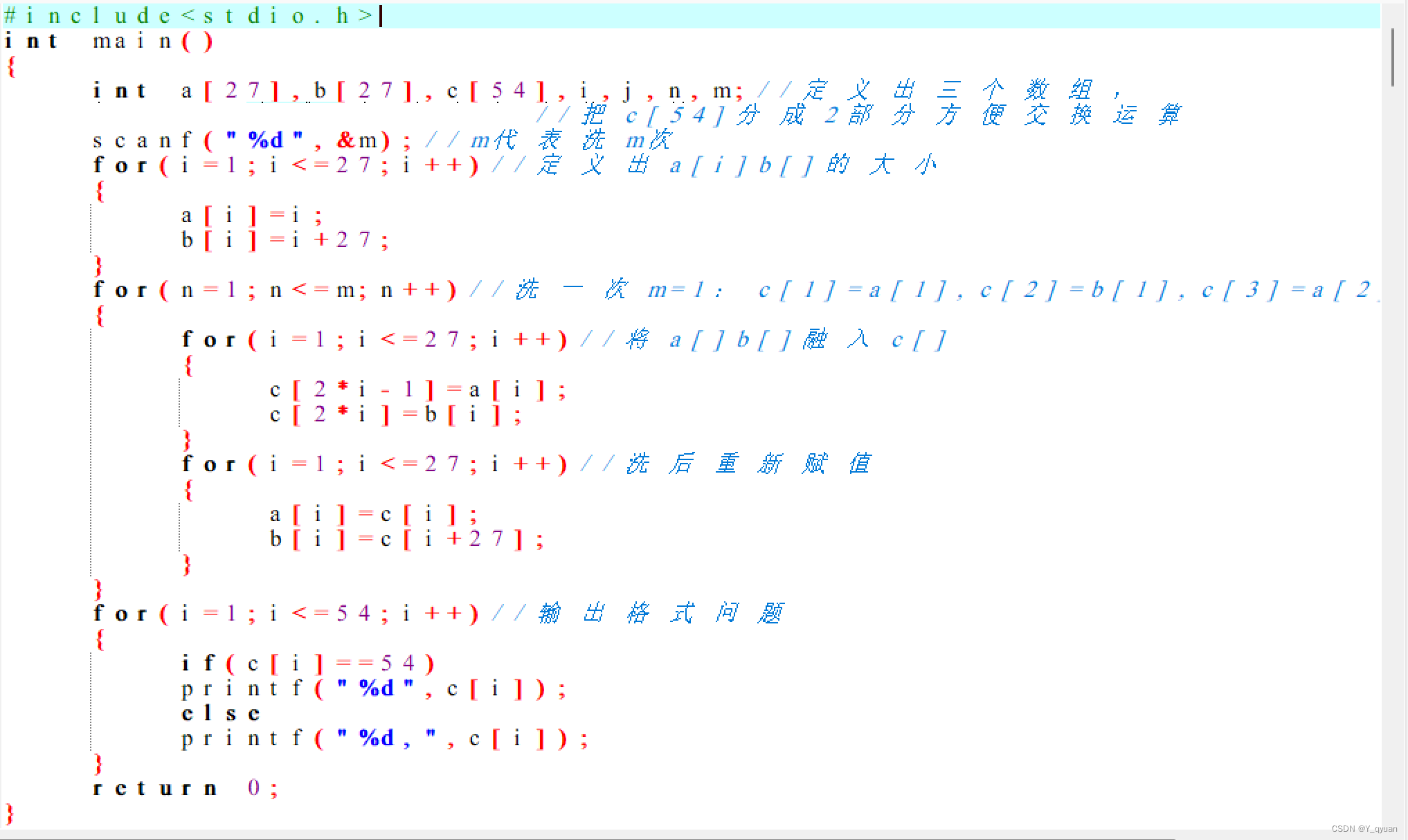This screenshot has width=1408, height=840.
Task: Click the if(c[i]==54) condition
Action: tap(307, 664)
